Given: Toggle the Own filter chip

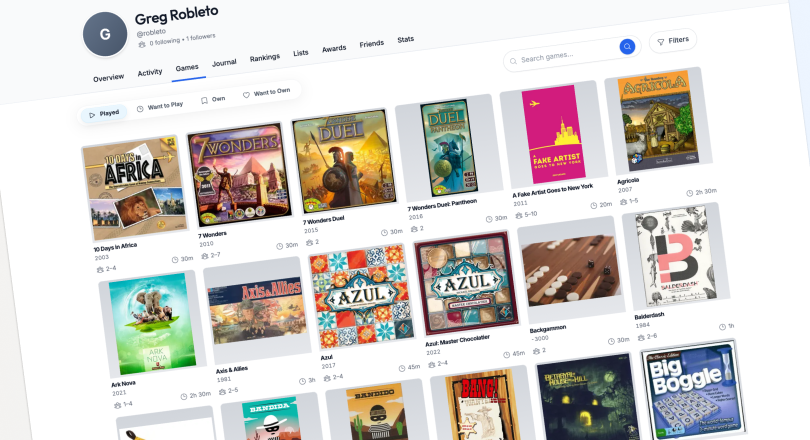Looking at the screenshot, I should point(212,99).
